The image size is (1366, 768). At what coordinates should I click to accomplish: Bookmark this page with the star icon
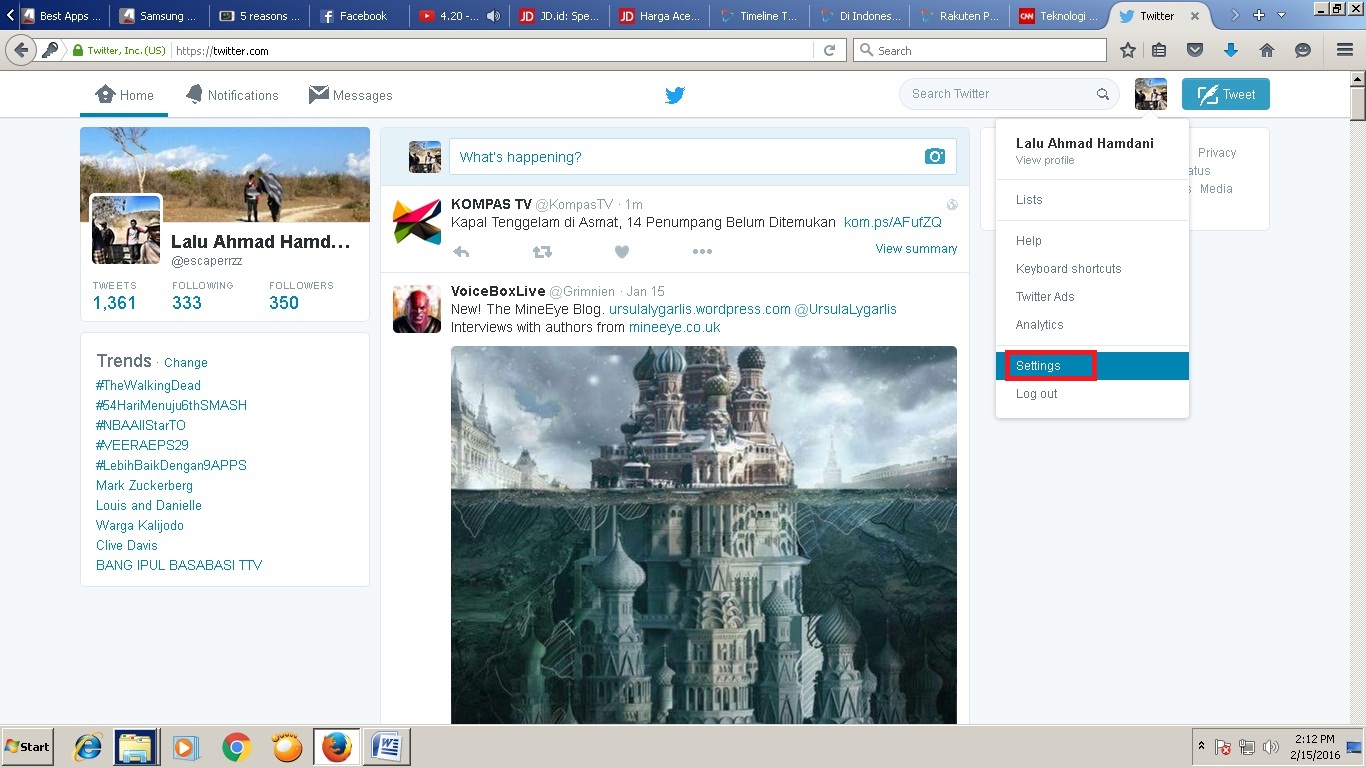coord(1127,50)
